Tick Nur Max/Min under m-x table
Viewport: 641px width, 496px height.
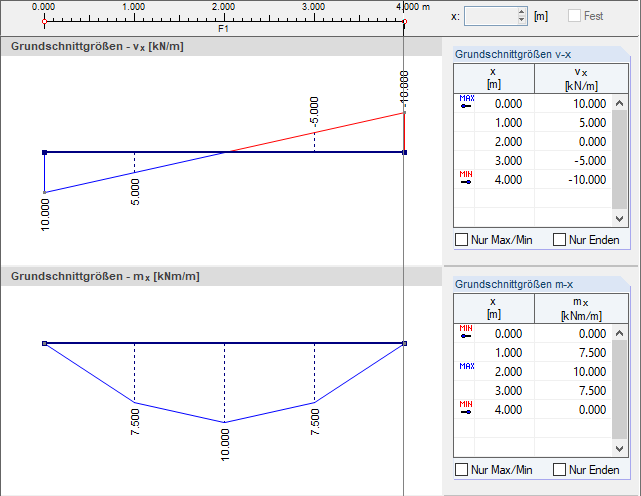(x=462, y=469)
